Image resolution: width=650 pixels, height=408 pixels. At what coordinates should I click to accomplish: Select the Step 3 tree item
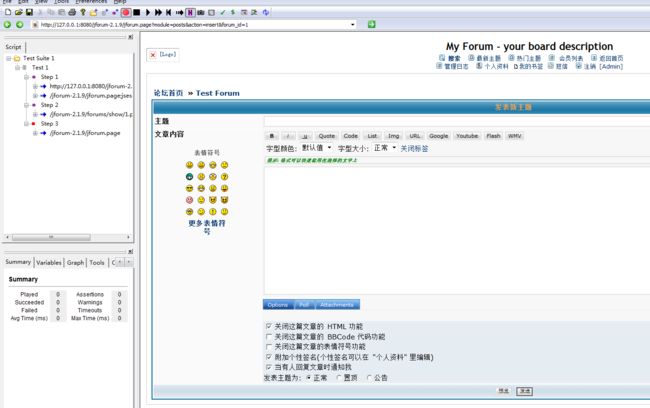tap(49, 124)
